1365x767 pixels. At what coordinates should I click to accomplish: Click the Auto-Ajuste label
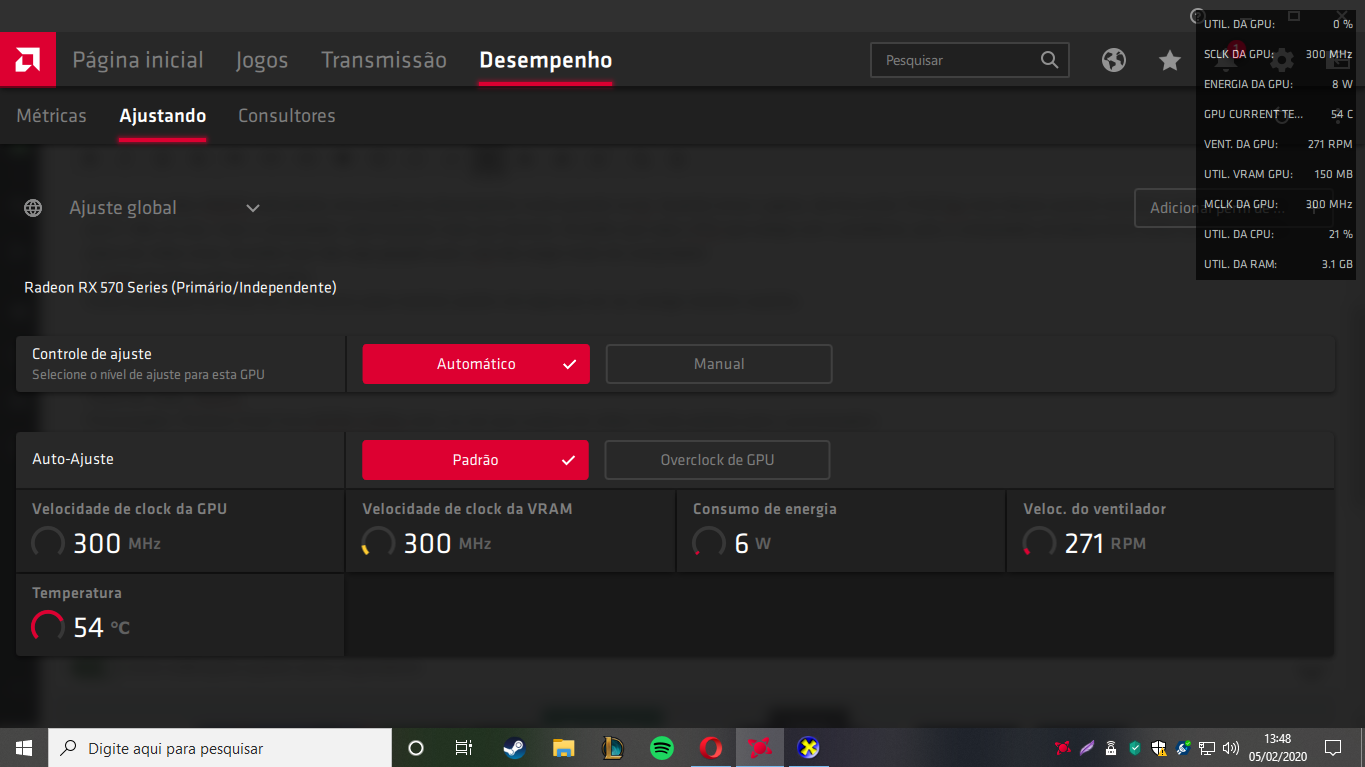click(x=73, y=460)
